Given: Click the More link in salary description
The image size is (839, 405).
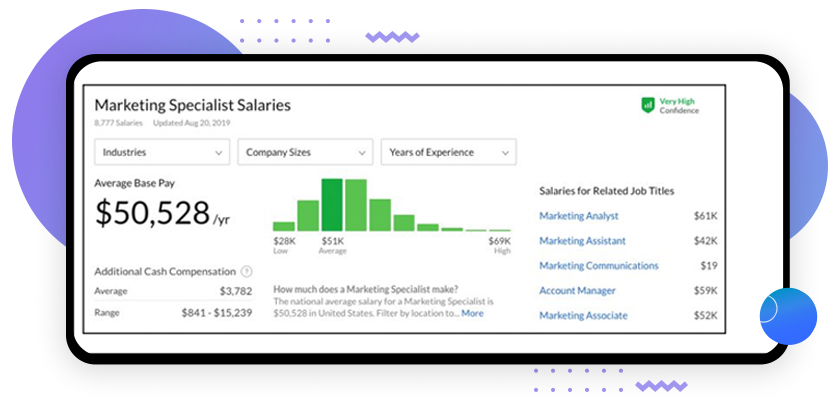Looking at the screenshot, I should click(x=472, y=313).
